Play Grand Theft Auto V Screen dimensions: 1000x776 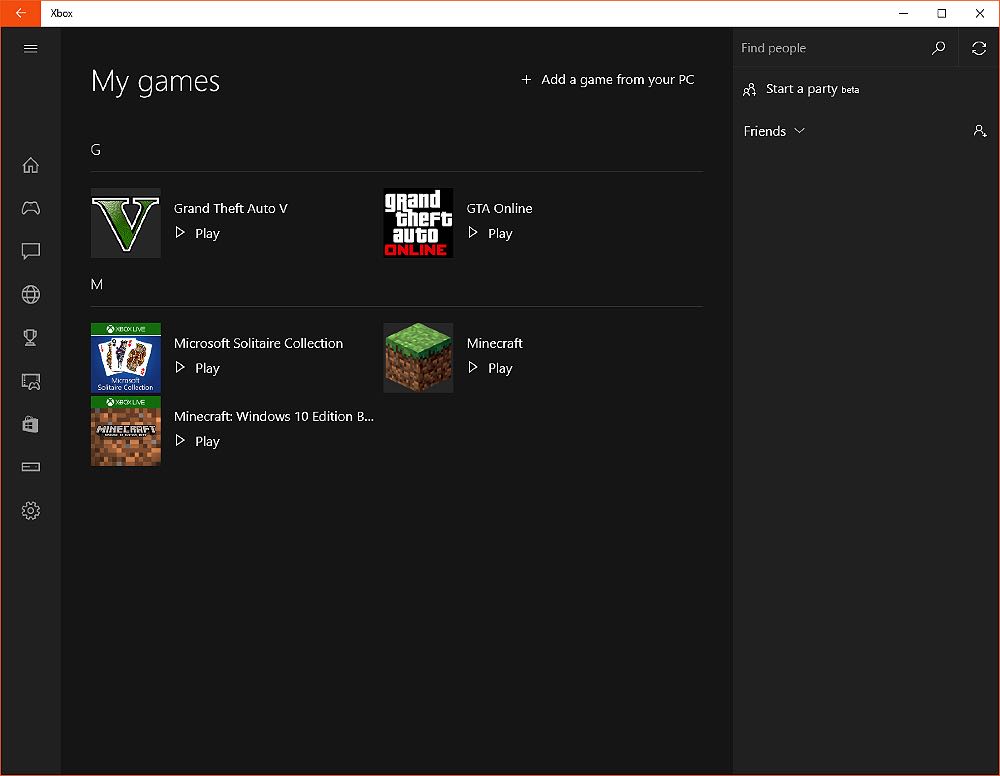[x=197, y=233]
